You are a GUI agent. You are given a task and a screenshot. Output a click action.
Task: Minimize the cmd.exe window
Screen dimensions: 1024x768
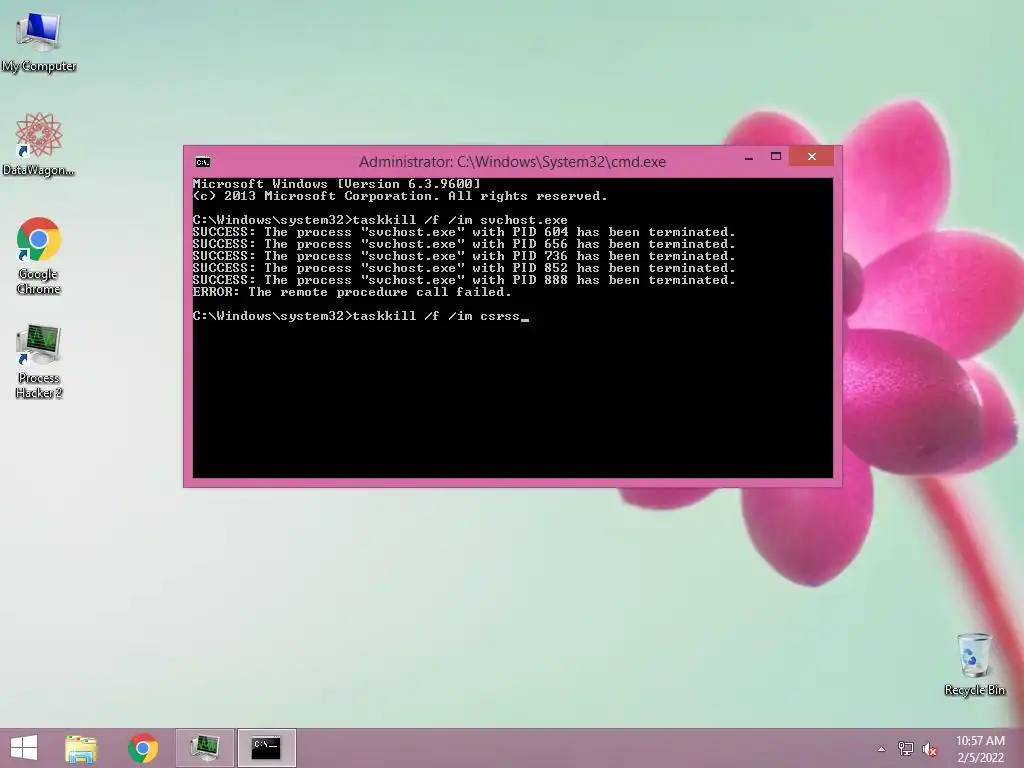coord(749,157)
